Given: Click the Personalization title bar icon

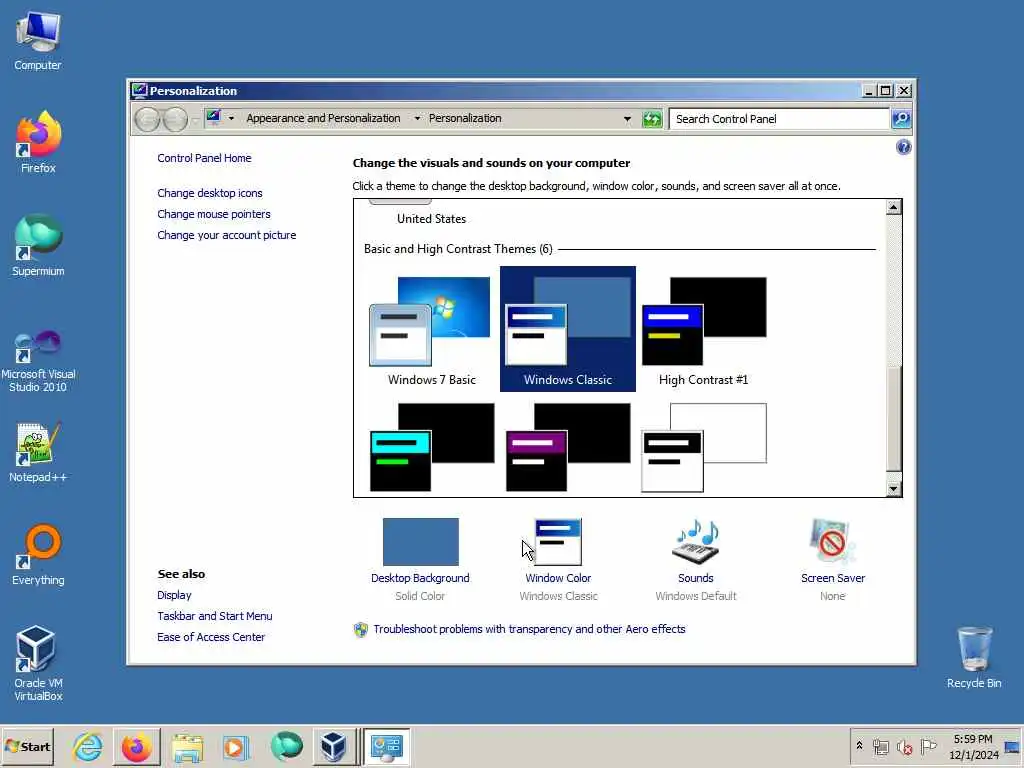Looking at the screenshot, I should click(139, 90).
